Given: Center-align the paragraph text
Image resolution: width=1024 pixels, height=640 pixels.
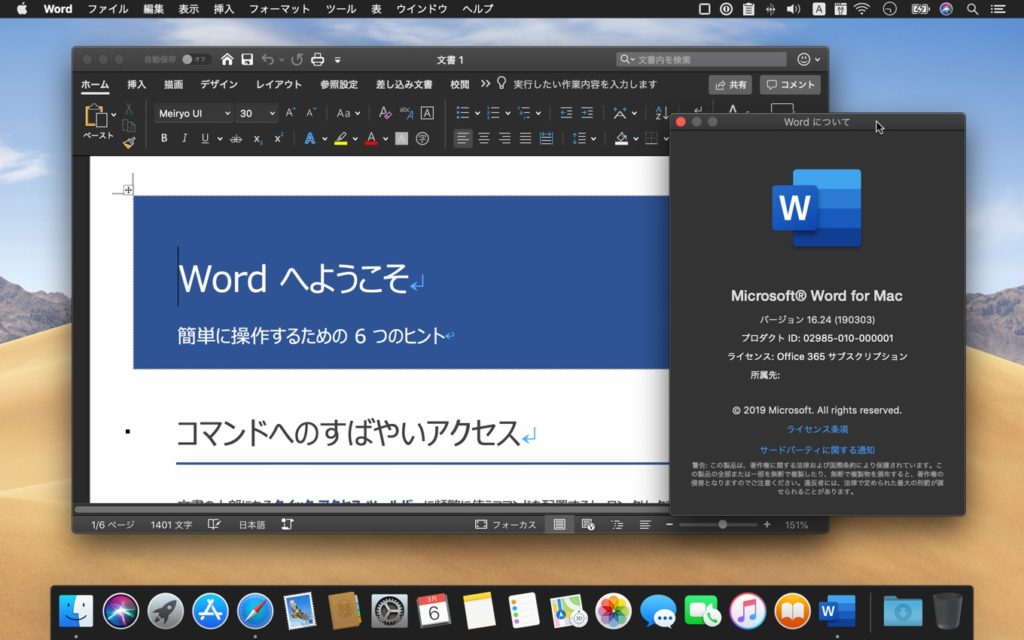Looking at the screenshot, I should [483, 138].
